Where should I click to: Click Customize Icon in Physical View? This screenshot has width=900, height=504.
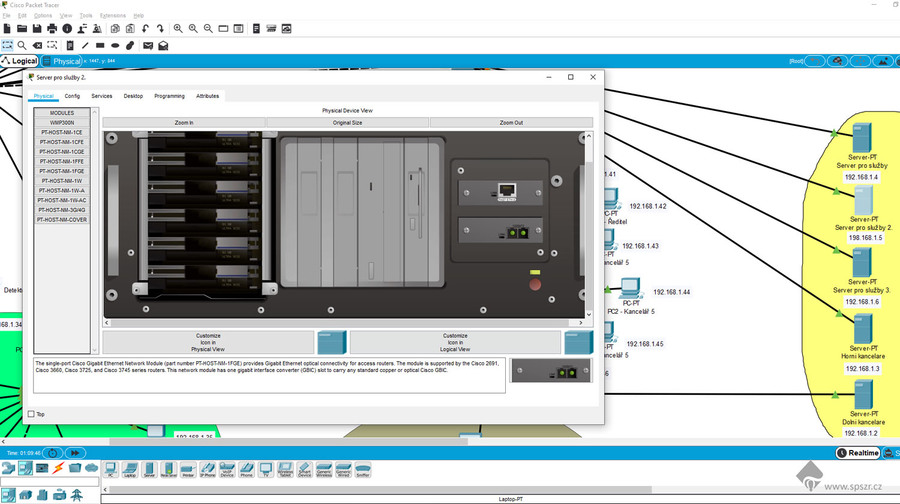[208, 342]
